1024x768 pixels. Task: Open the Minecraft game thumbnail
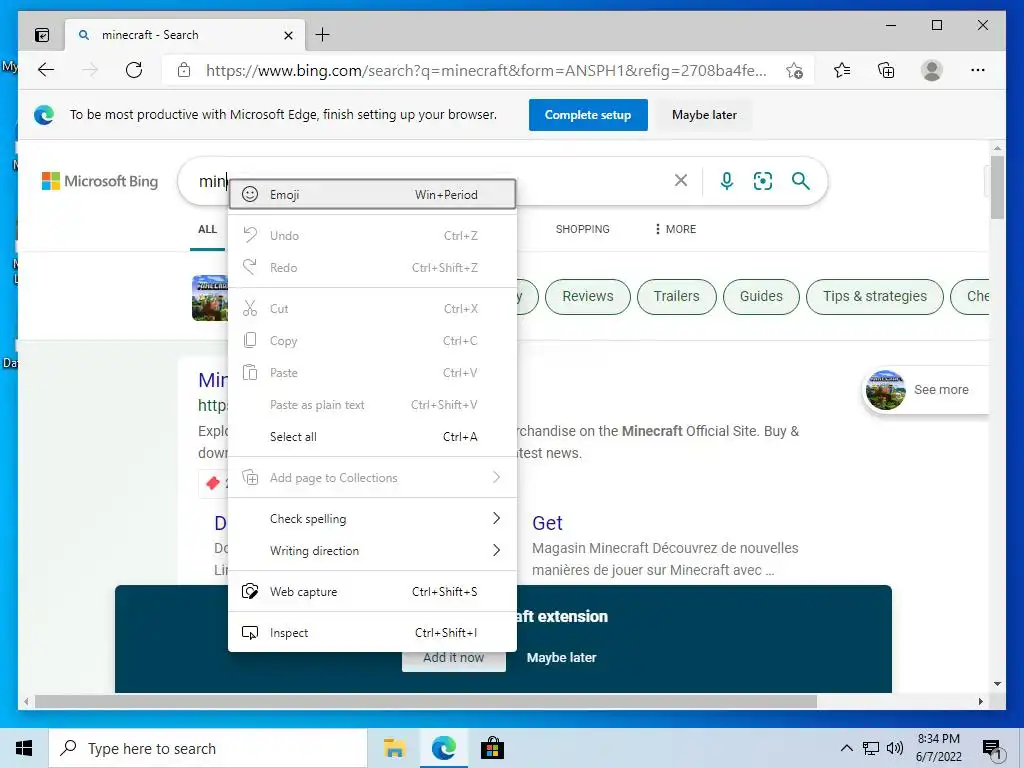coord(210,298)
